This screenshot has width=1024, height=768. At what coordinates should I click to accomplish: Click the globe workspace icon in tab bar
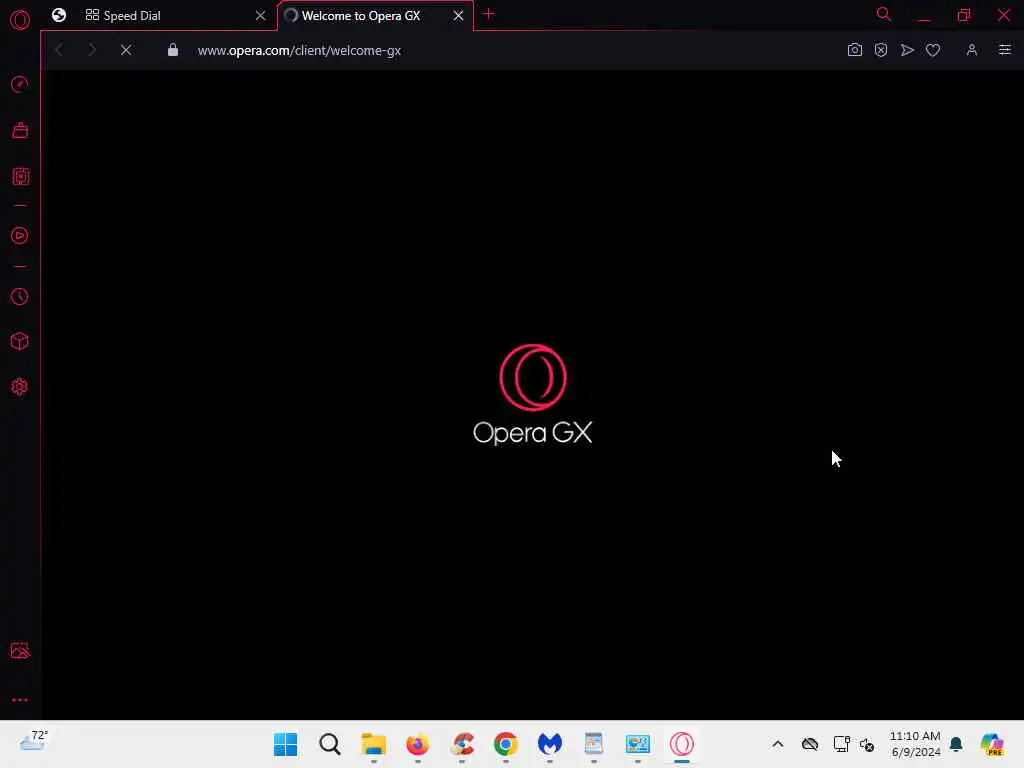[59, 15]
